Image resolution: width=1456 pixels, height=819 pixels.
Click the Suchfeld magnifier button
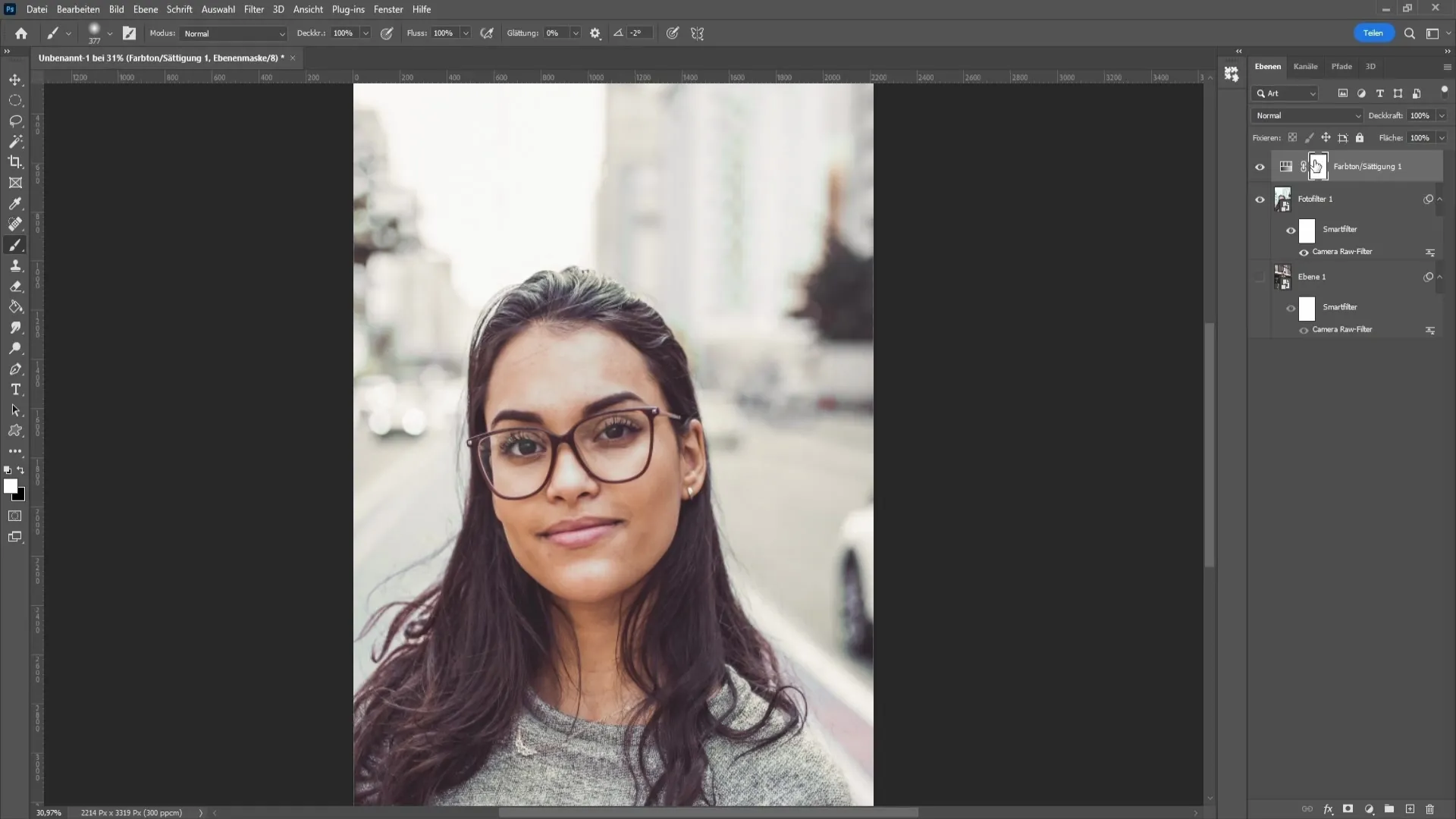(x=1410, y=33)
